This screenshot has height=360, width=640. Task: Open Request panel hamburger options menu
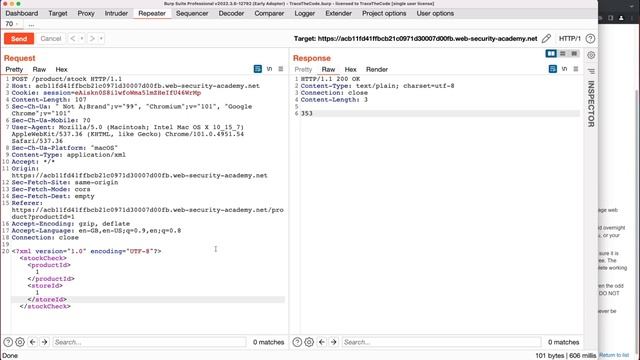pos(281,69)
